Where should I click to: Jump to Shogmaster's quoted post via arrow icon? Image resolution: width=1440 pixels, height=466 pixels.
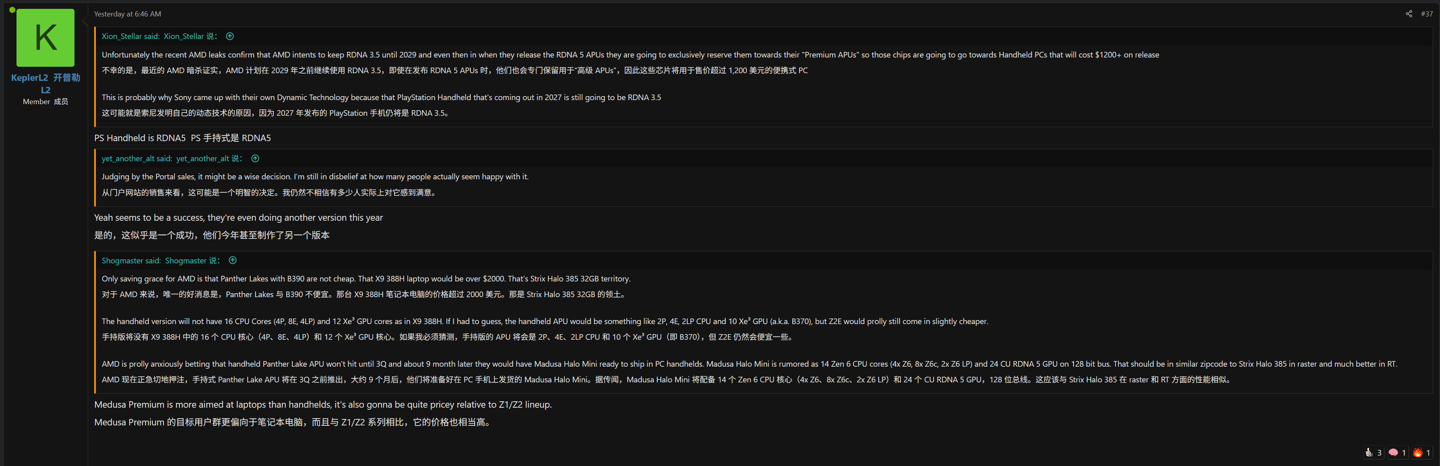(x=233, y=260)
